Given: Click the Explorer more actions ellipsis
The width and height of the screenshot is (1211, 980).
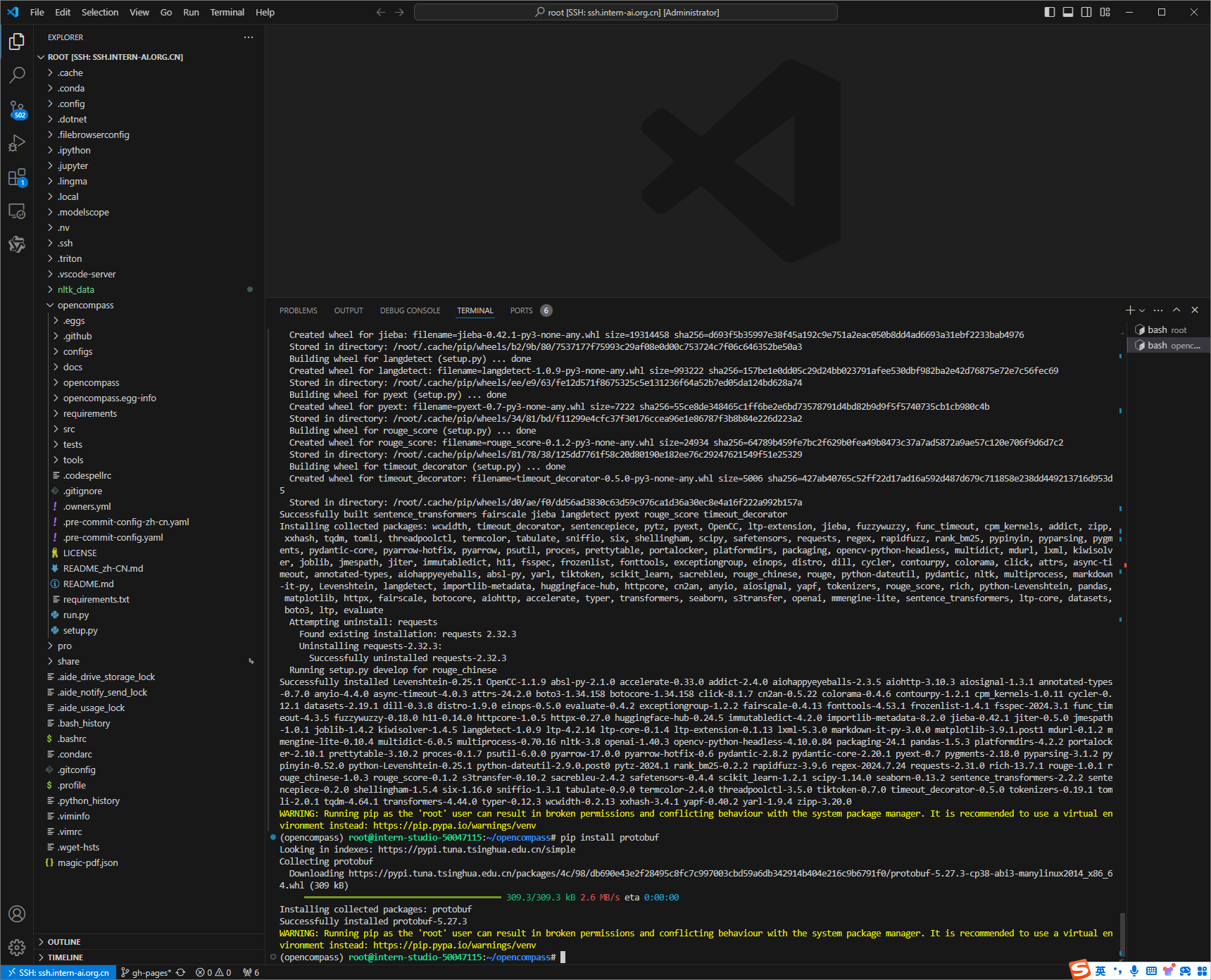Looking at the screenshot, I should (x=249, y=37).
